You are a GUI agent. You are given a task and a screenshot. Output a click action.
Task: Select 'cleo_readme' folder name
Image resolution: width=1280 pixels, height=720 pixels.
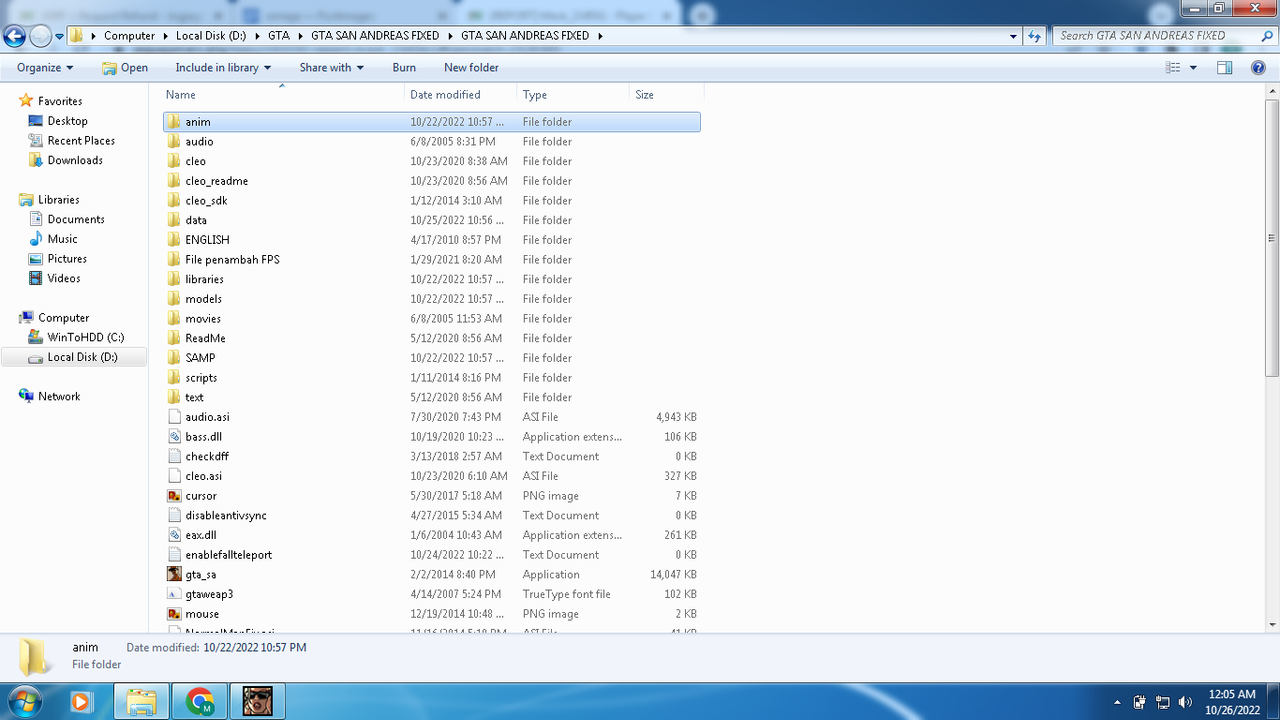(216, 181)
